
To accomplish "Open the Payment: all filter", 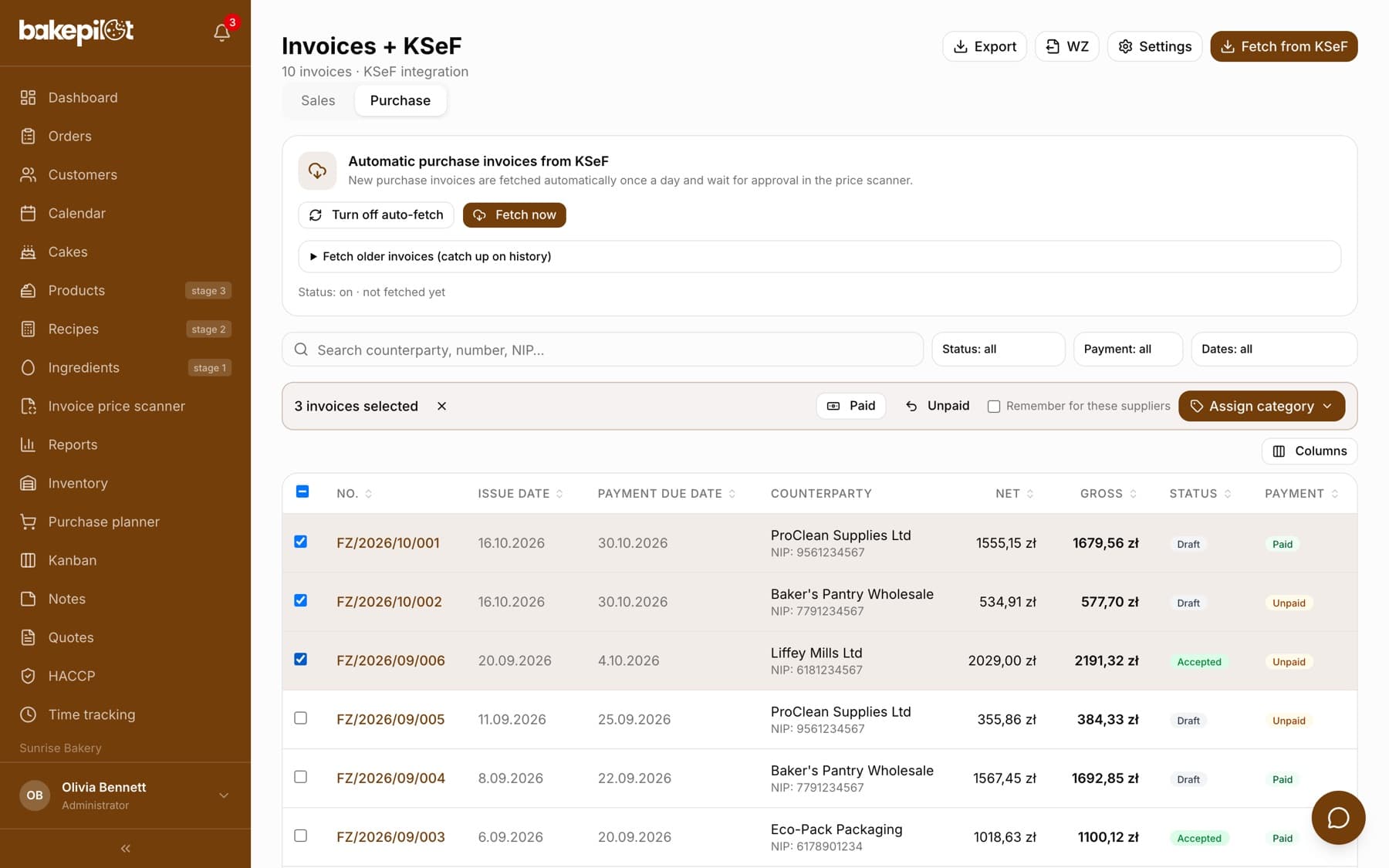I will (1127, 350).
